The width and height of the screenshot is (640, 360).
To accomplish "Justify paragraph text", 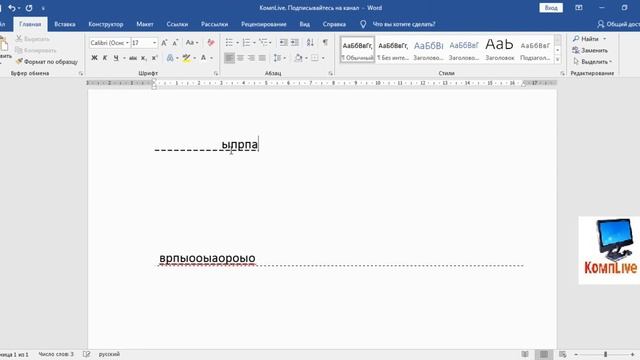I will pyautogui.click(x=262, y=58).
